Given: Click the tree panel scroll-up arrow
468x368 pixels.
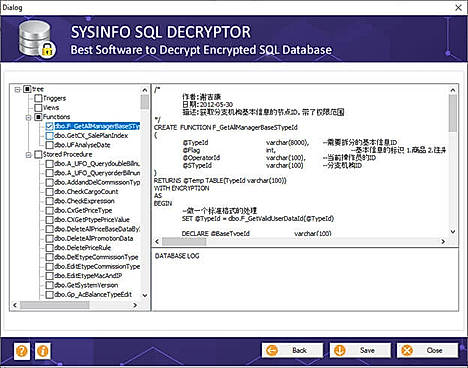Looking at the screenshot, I should [x=145, y=90].
